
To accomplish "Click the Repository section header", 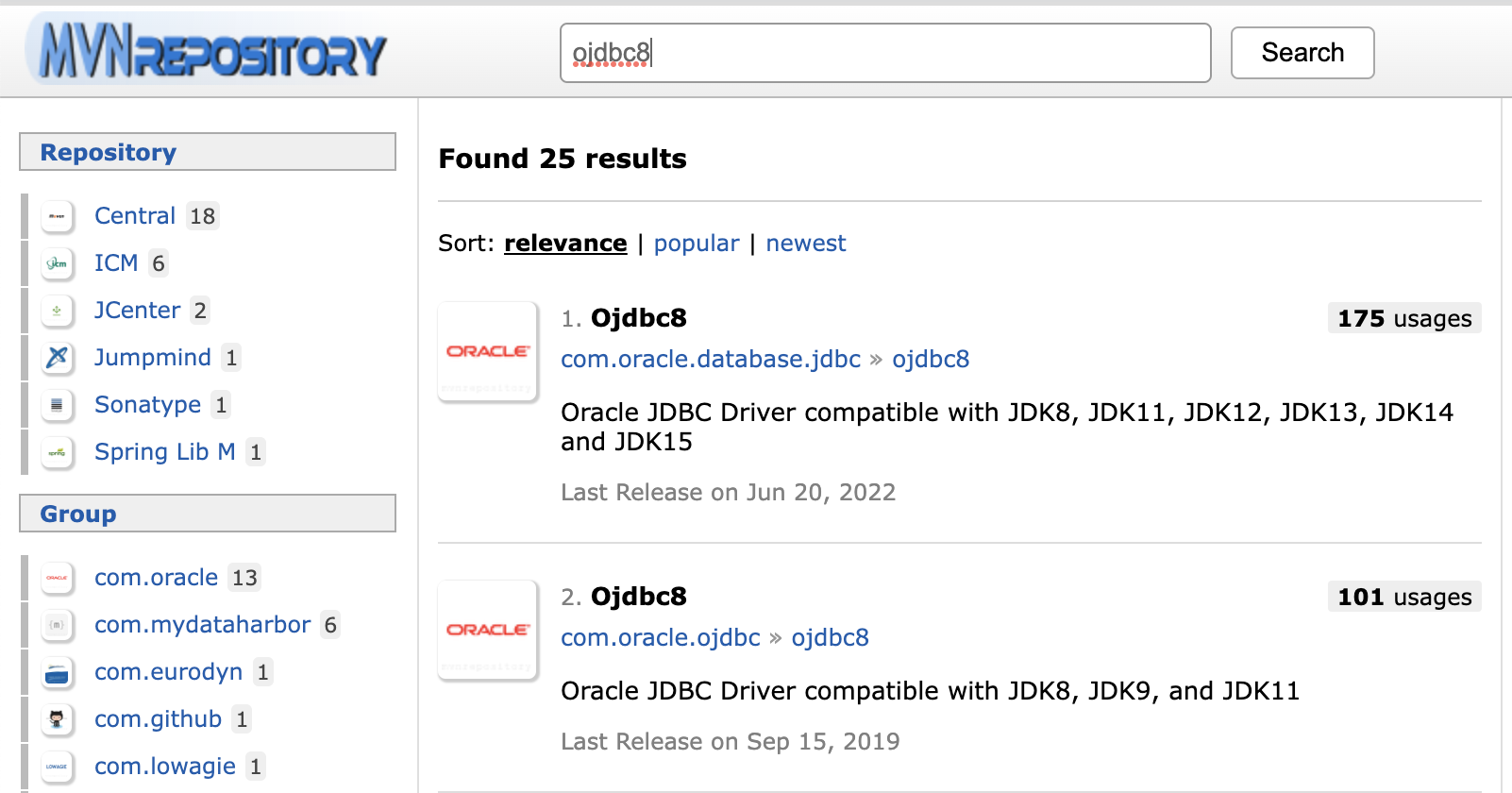I will [208, 152].
